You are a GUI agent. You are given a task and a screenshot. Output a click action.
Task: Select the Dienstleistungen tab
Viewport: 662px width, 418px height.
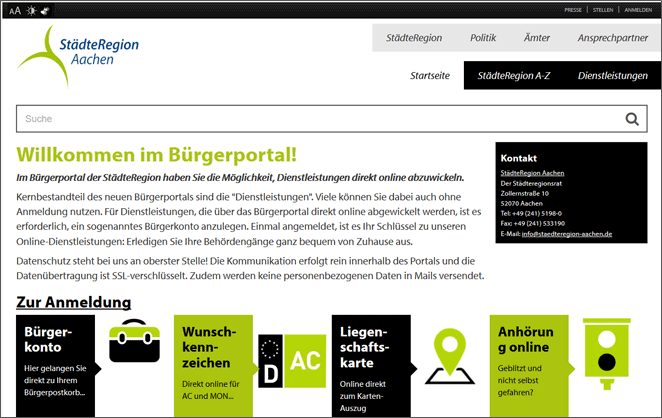(613, 76)
